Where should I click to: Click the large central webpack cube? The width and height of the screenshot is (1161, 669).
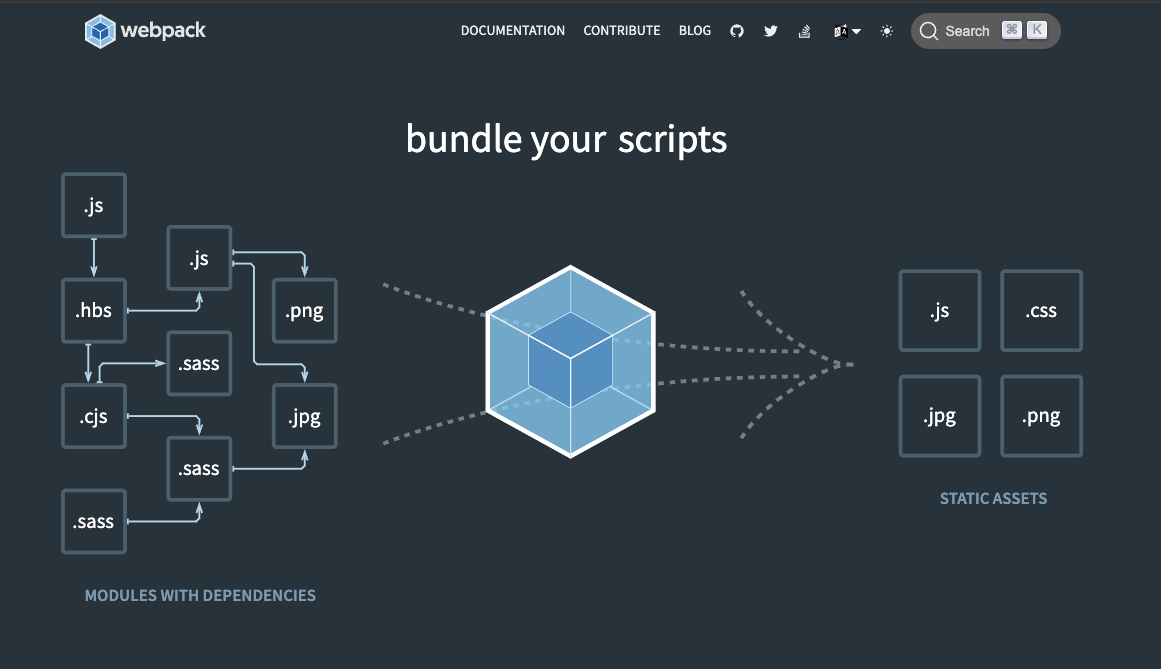[x=570, y=362]
